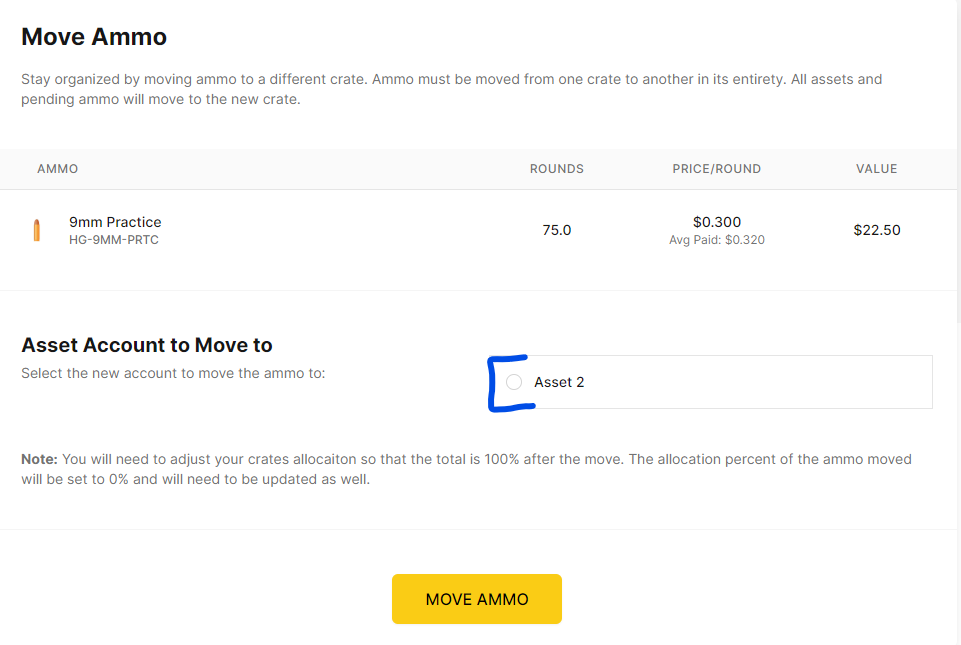This screenshot has width=961, height=645.
Task: Click the 9mm bullet icon
Action: (37, 230)
